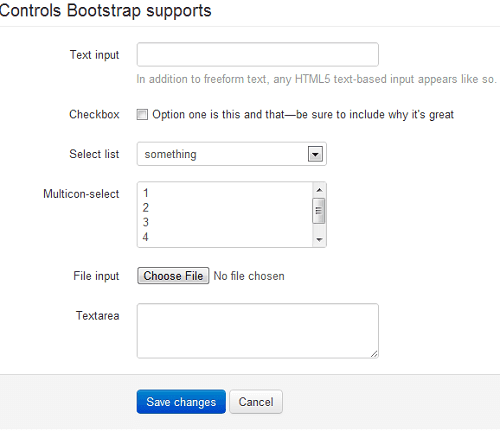
Task: Click the multi-select scroll down arrow
Action: coord(319,240)
